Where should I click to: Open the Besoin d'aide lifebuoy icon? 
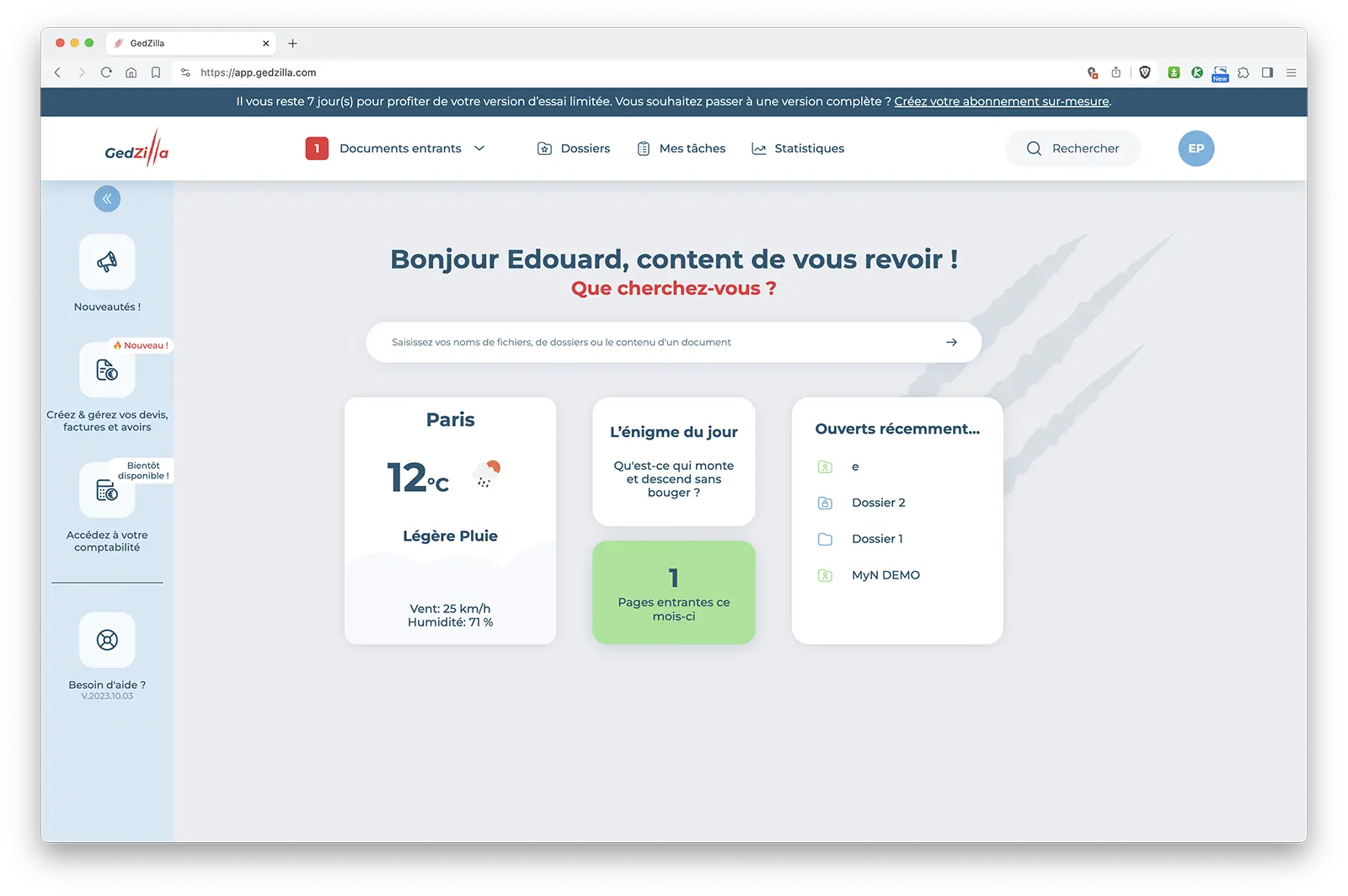click(x=107, y=640)
